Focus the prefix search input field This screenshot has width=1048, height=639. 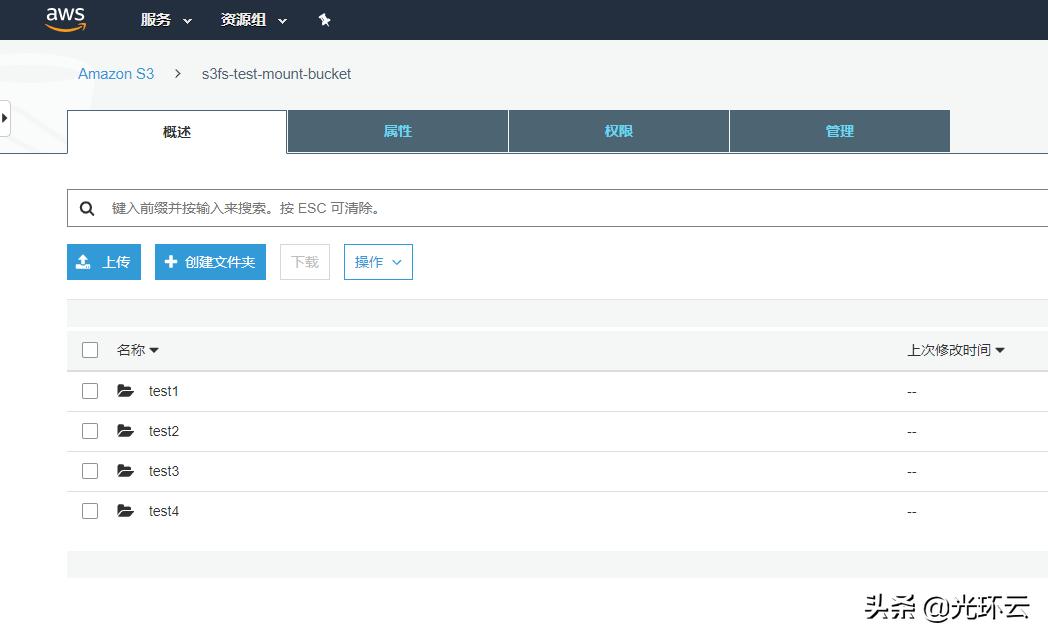(x=570, y=208)
